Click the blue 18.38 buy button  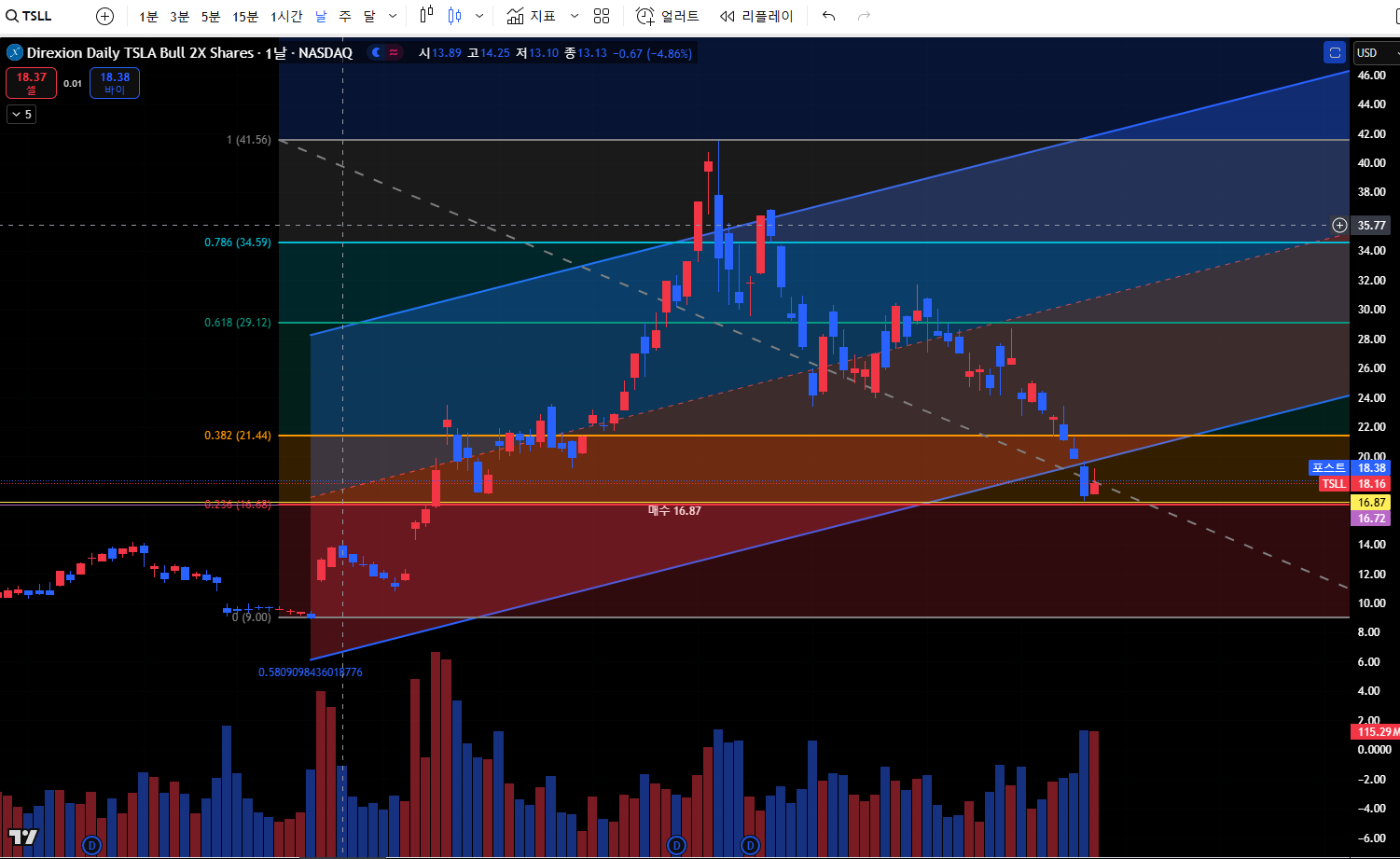(115, 83)
